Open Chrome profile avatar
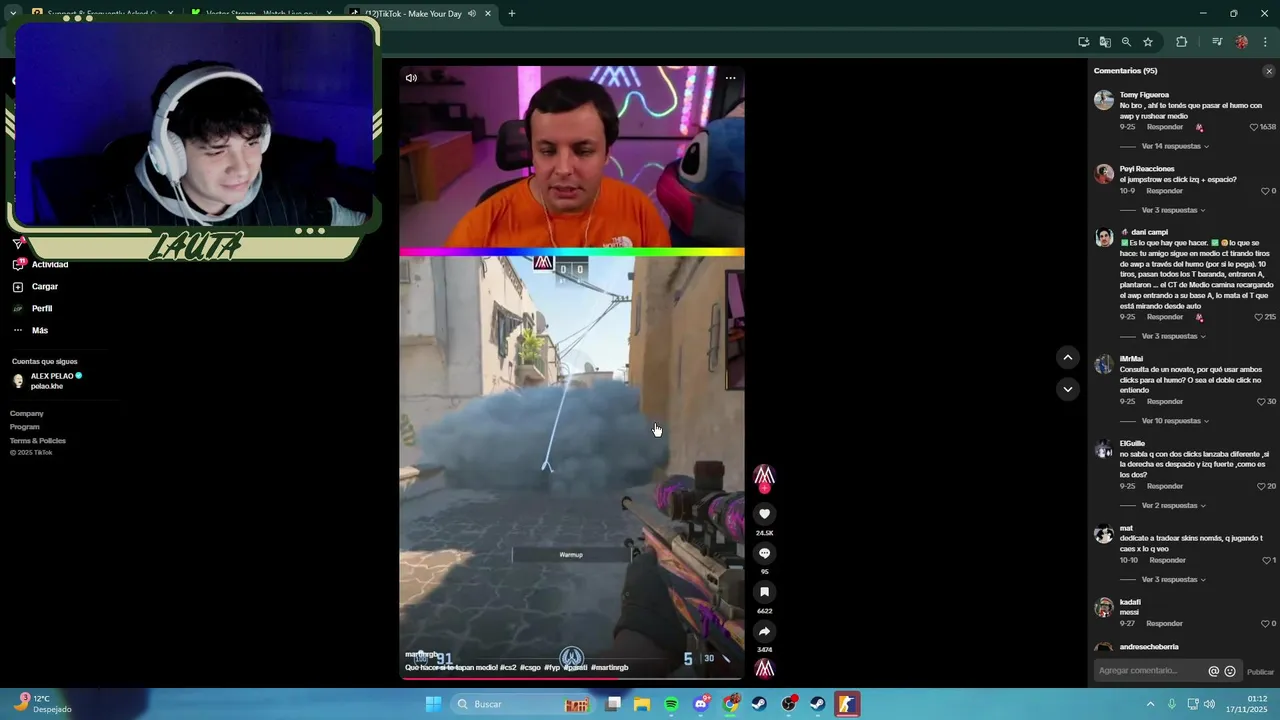The image size is (1280, 720). point(1242,42)
